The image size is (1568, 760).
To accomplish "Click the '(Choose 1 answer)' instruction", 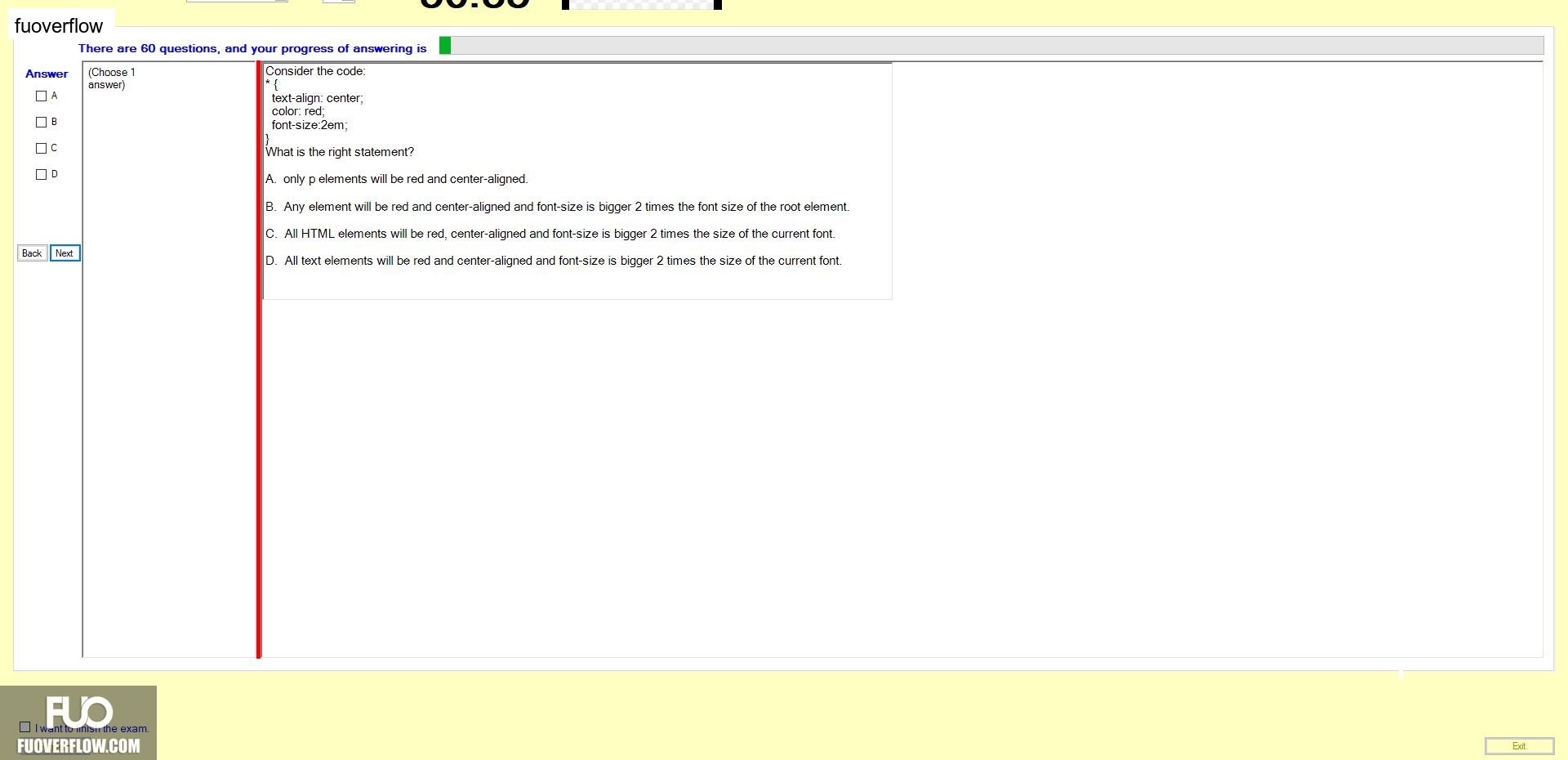I will coord(112,78).
